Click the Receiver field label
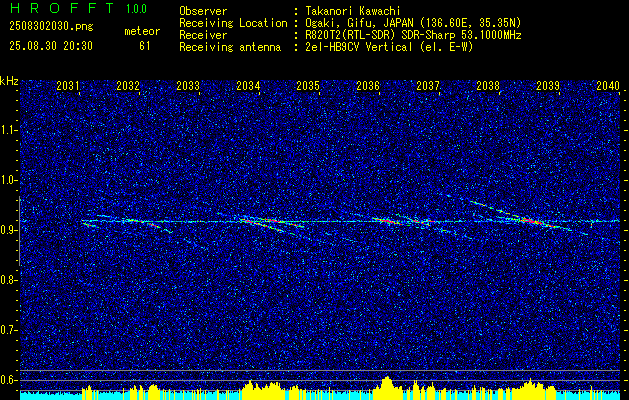The height and width of the screenshot is (400, 629). pyautogui.click(x=203, y=35)
